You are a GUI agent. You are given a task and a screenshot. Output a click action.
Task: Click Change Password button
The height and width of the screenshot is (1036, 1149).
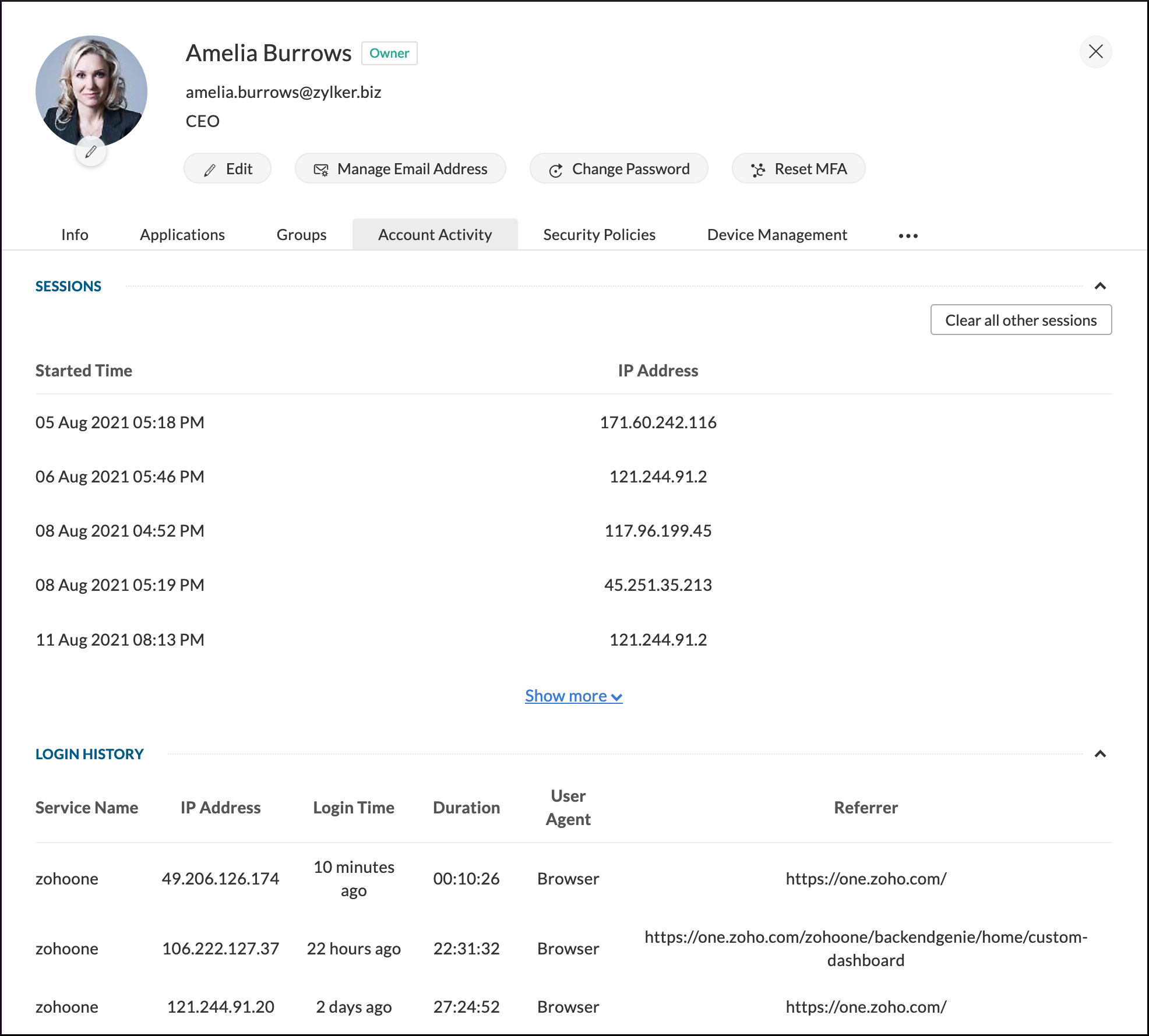[619, 169]
